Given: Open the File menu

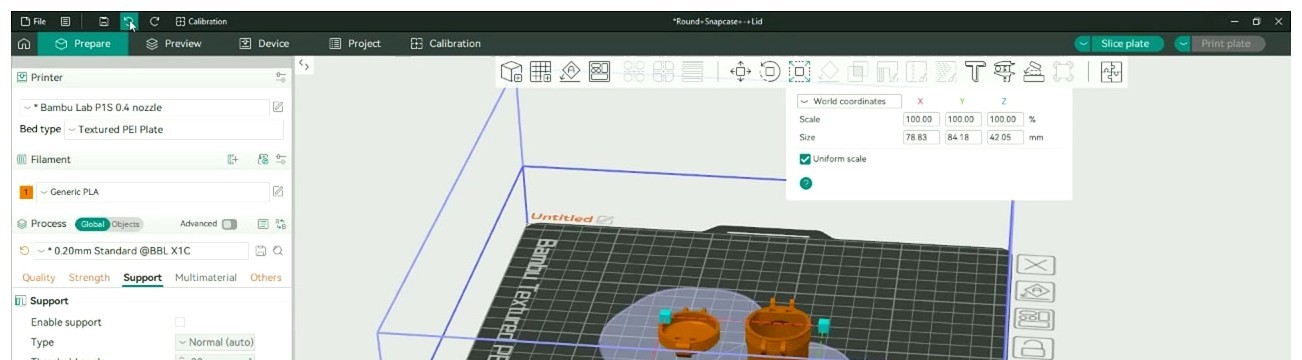Looking at the screenshot, I should (33, 21).
